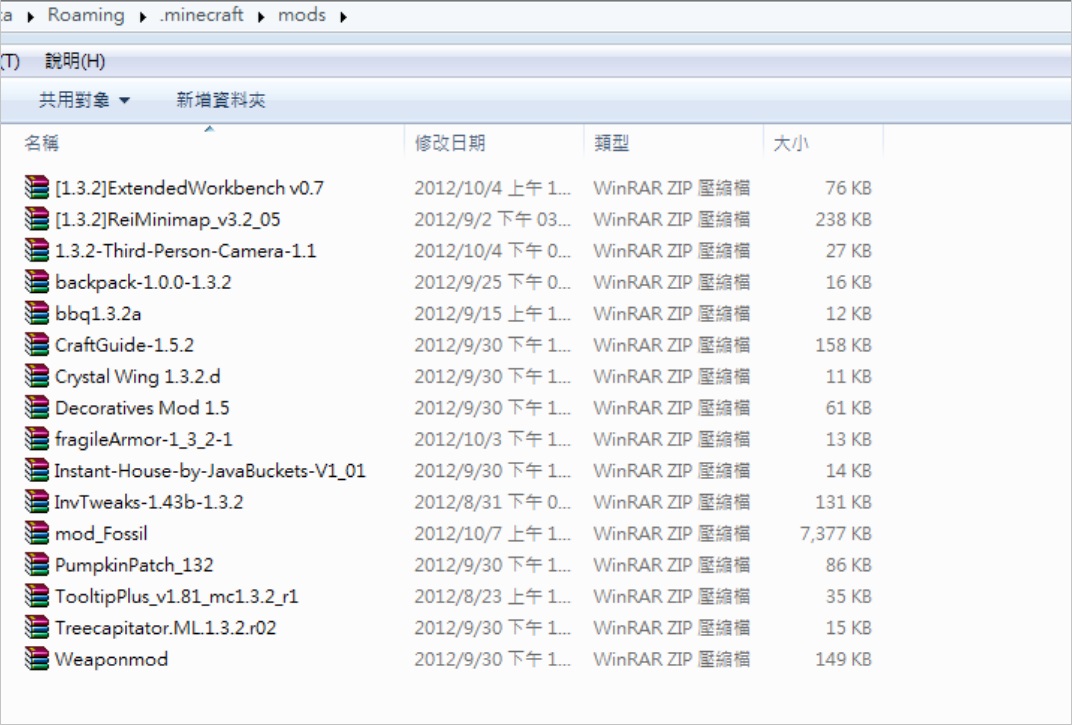Select file name PumpkinPatch_132

pos(134,566)
